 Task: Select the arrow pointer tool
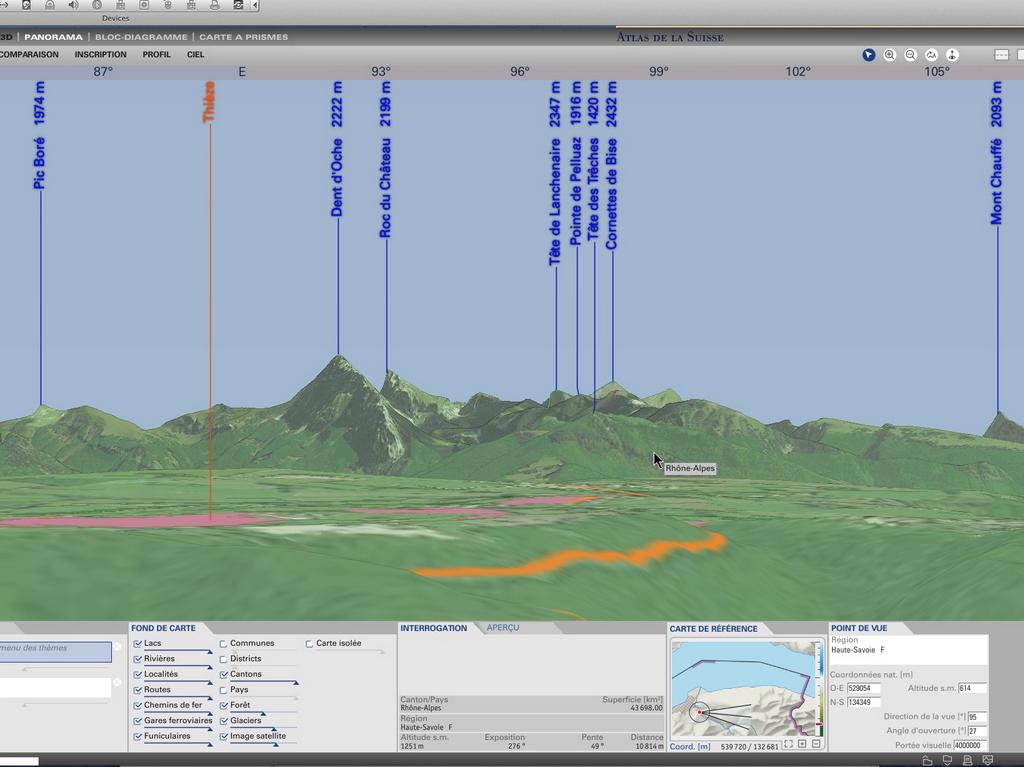tap(868, 55)
